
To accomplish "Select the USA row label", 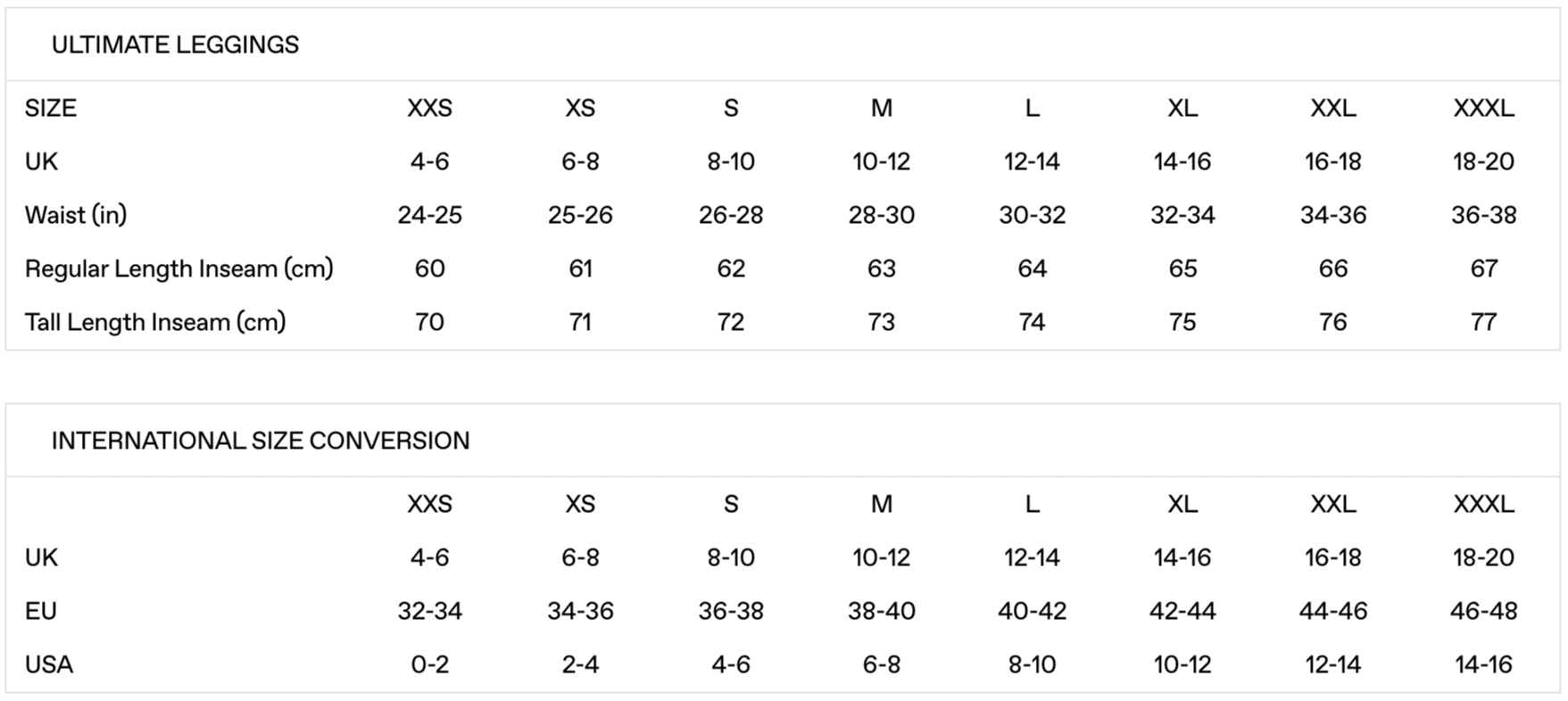I will (49, 664).
